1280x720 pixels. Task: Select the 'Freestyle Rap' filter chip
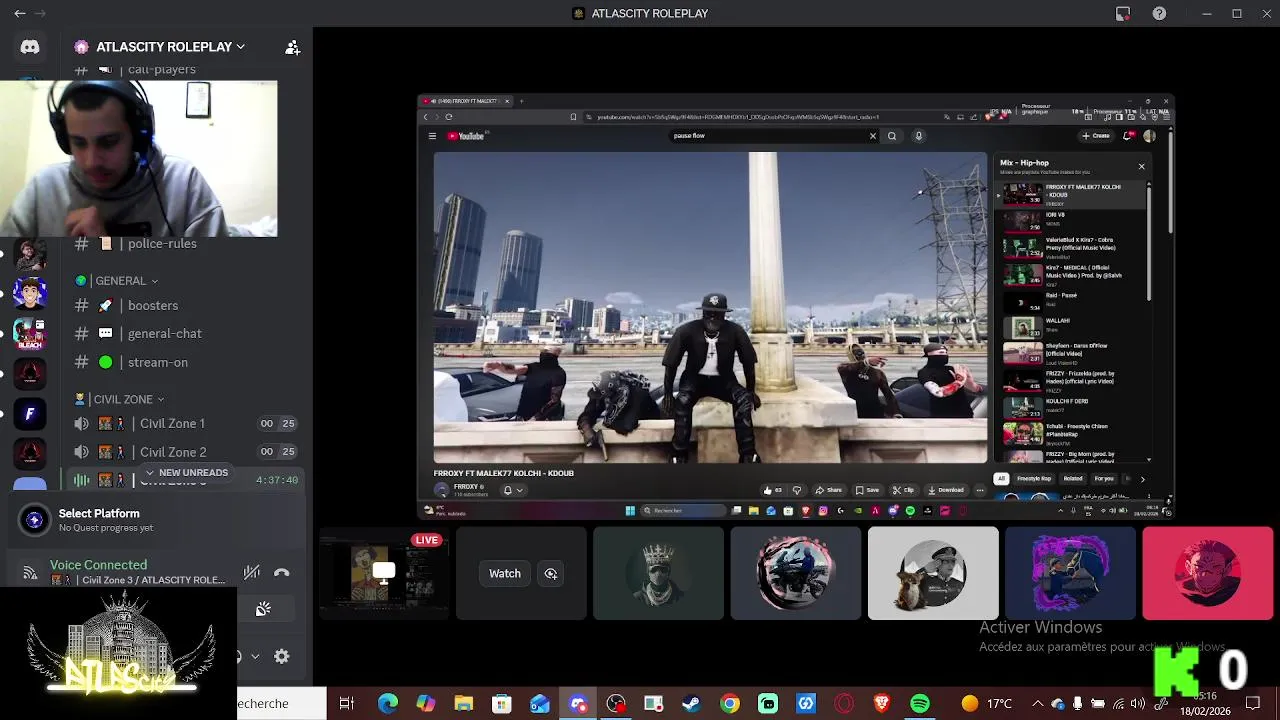coord(1034,479)
